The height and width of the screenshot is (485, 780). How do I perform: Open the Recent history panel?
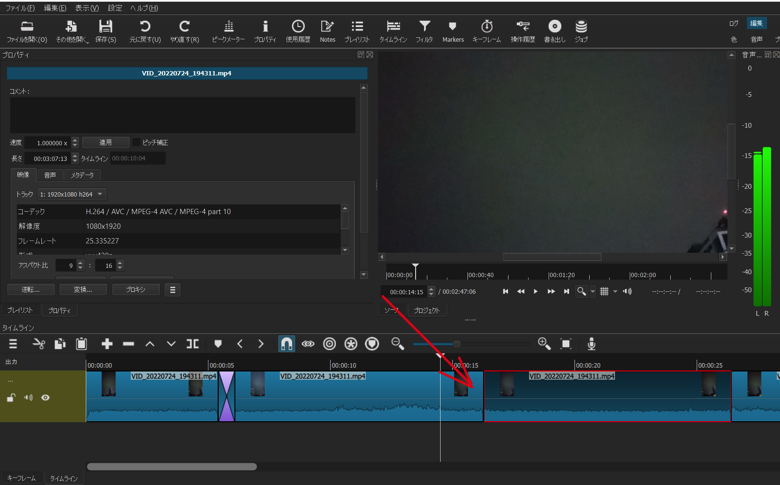[x=298, y=31]
